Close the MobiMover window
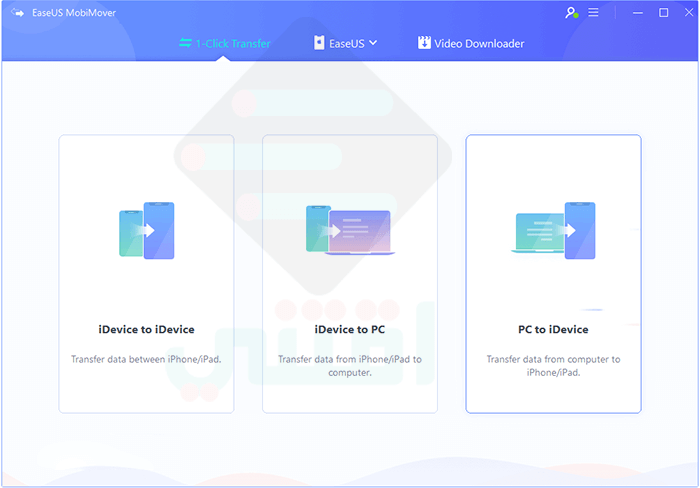Viewport: 700px width, 488px height. [689, 13]
